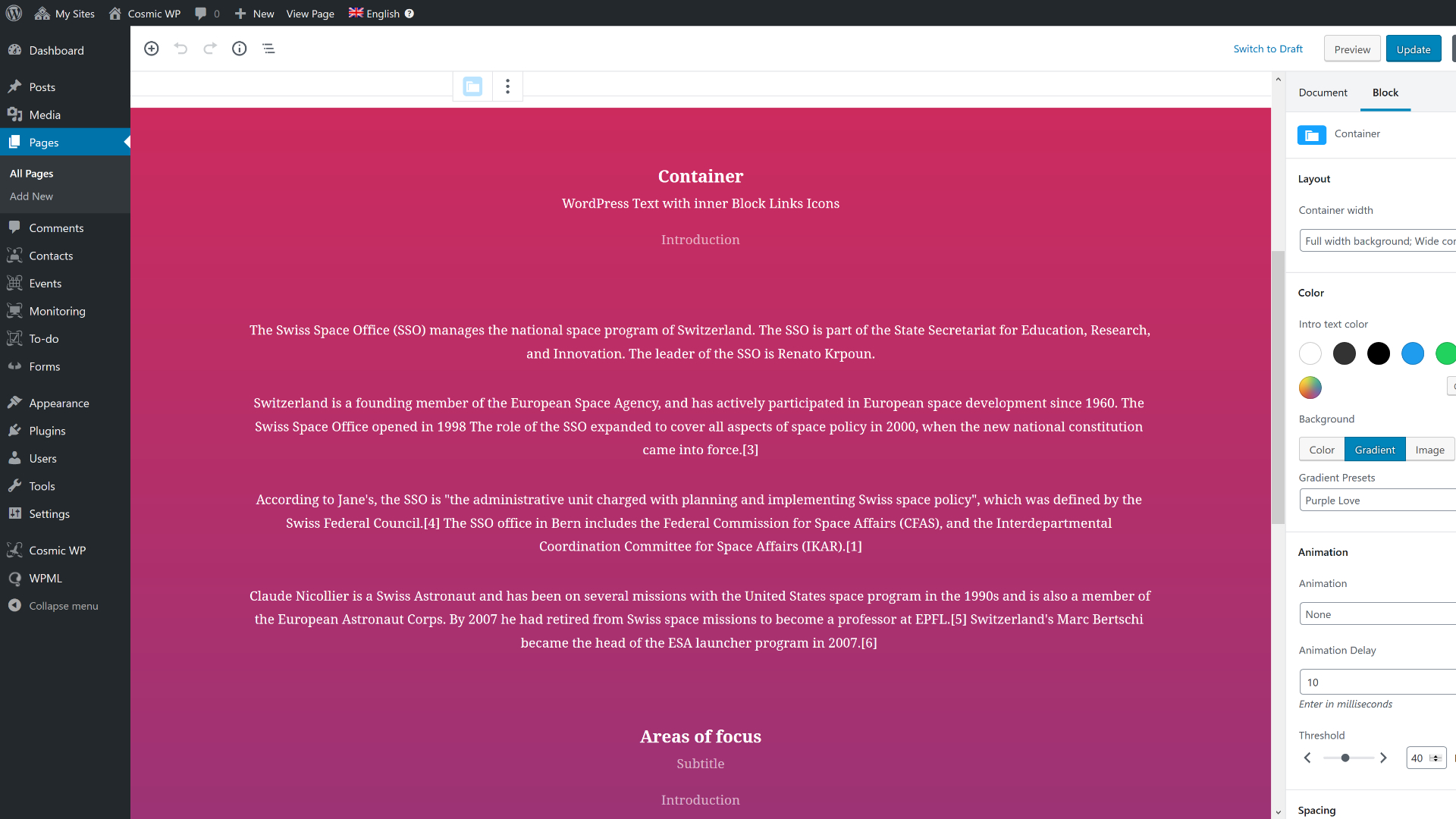Click the block list view icon
This screenshot has height=819, width=1456.
[269, 48]
